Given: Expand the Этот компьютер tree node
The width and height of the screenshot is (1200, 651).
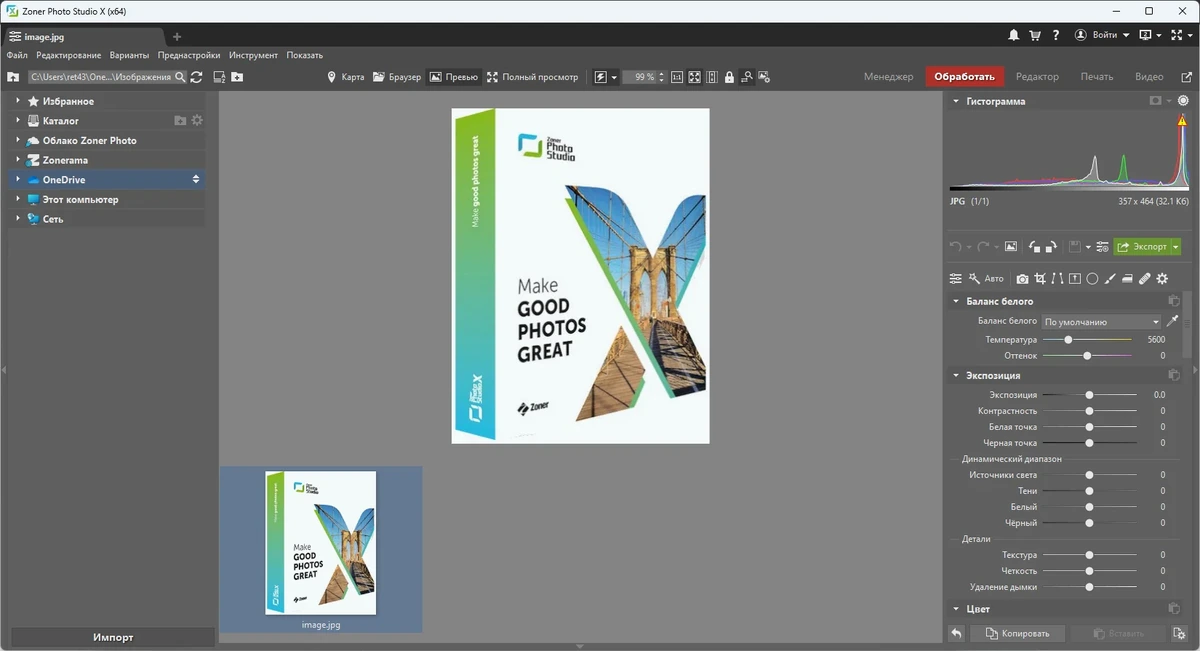Looking at the screenshot, I should [17, 199].
